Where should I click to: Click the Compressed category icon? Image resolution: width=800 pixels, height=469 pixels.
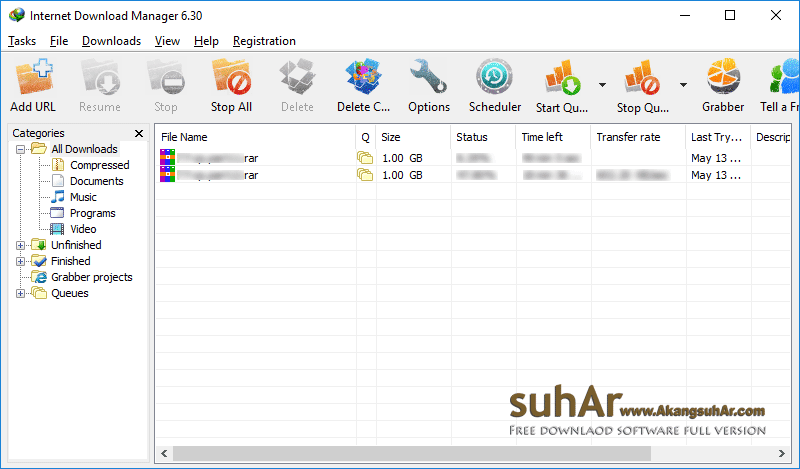pos(58,165)
